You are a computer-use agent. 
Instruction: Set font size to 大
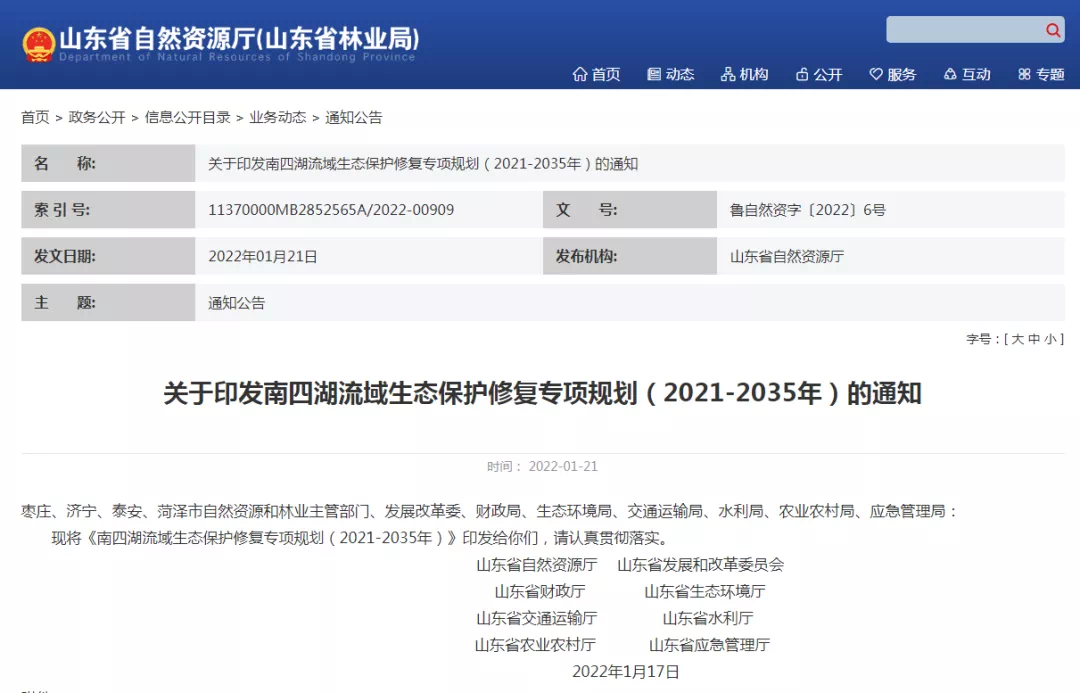[1017, 339]
